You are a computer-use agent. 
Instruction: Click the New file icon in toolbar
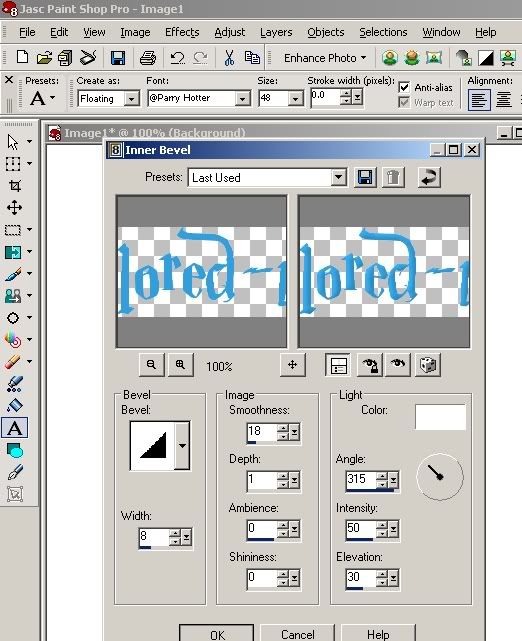22,58
